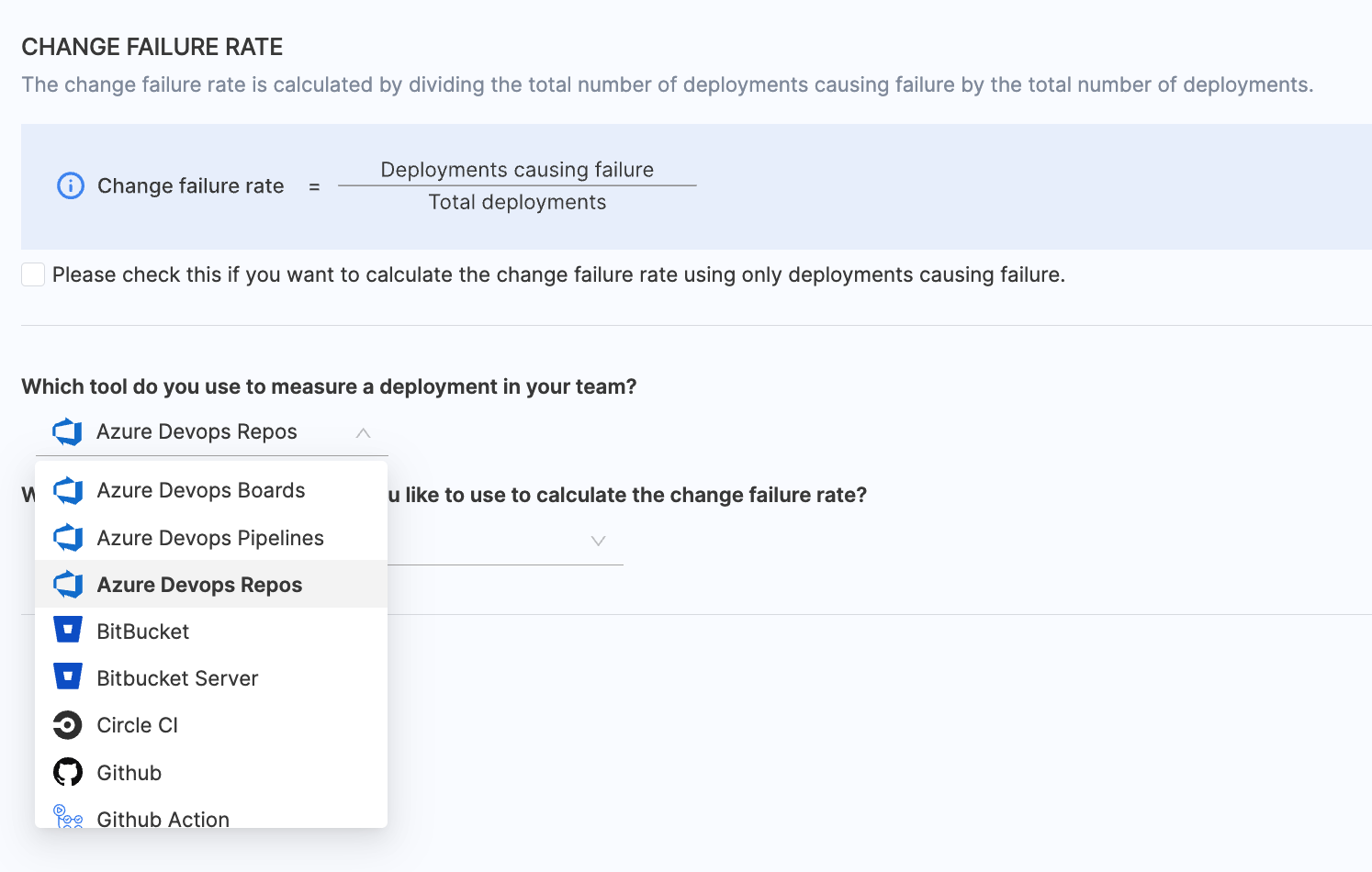1372x872 pixels.
Task: Select the BitBucket option text
Action: click(x=143, y=632)
